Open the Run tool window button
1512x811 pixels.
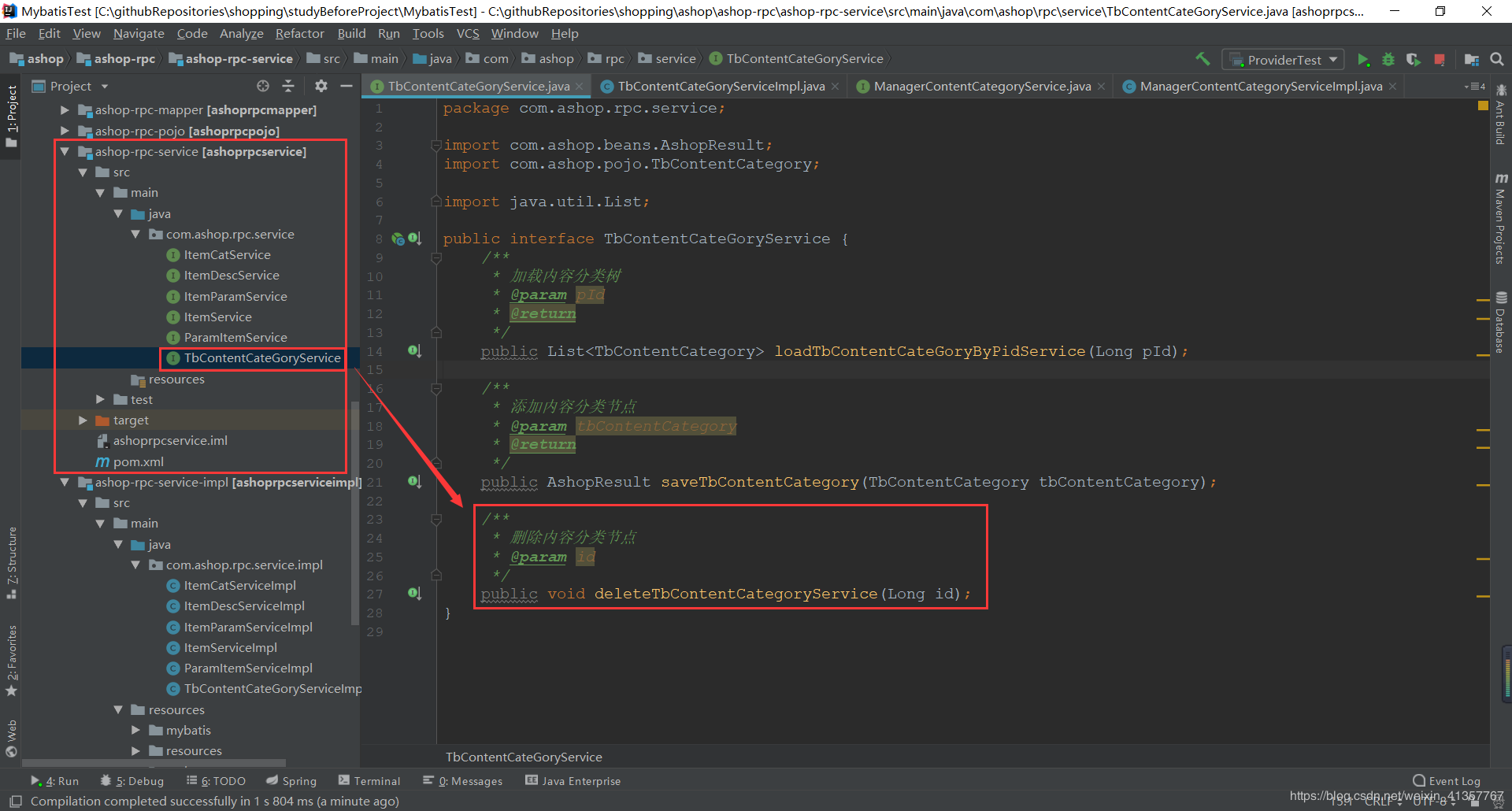55,781
